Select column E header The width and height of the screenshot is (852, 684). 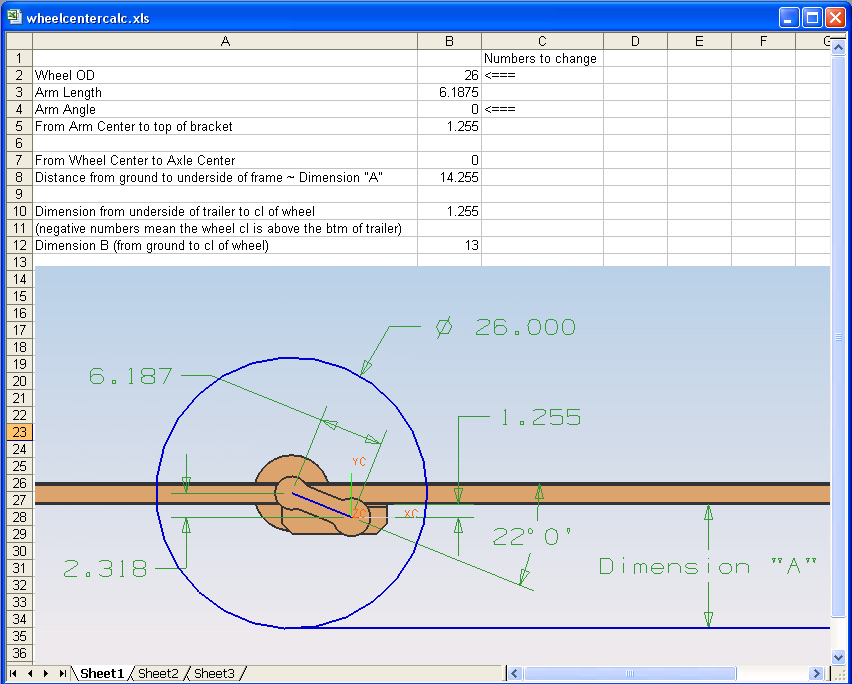(x=699, y=41)
